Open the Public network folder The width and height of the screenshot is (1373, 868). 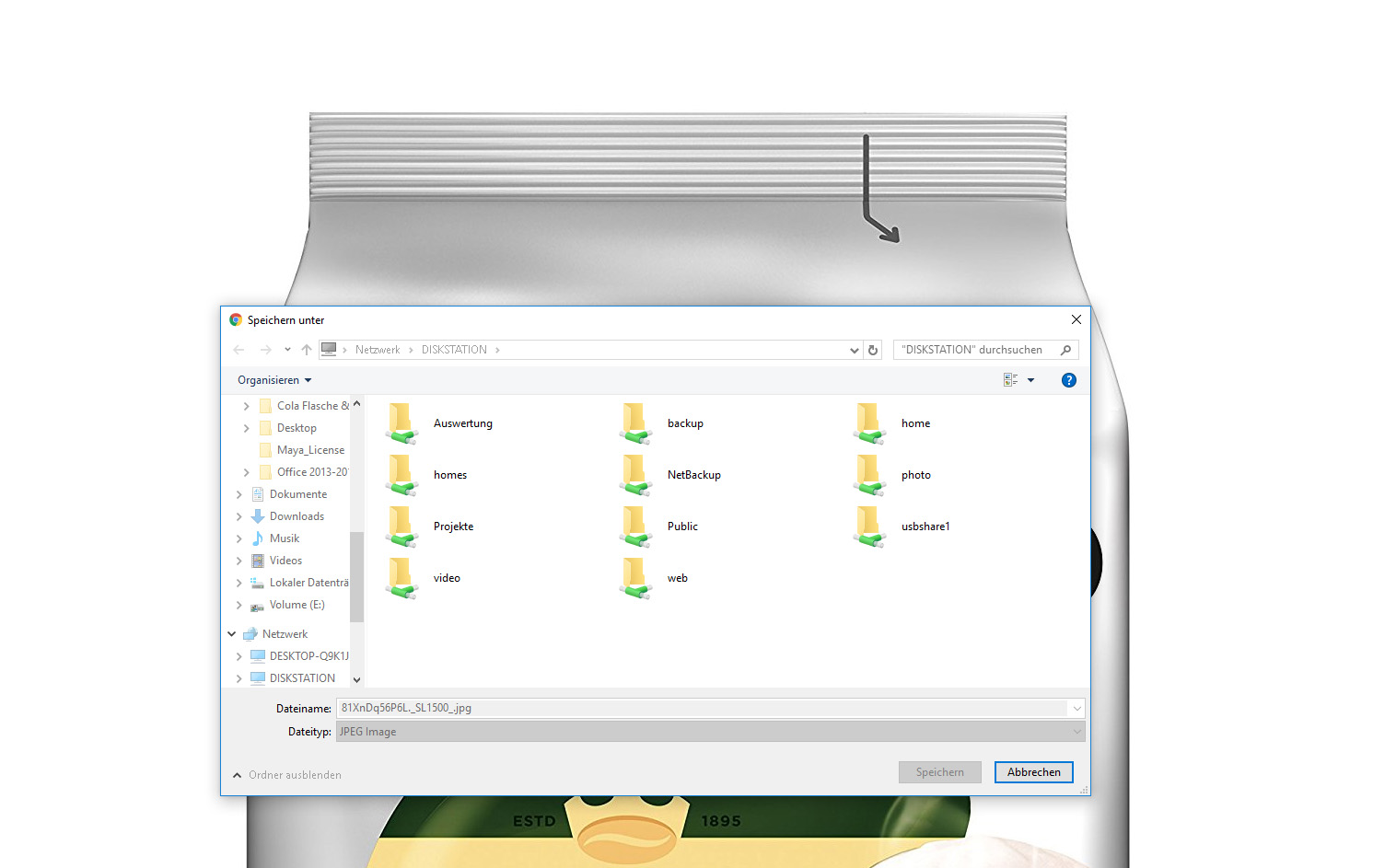pos(659,527)
